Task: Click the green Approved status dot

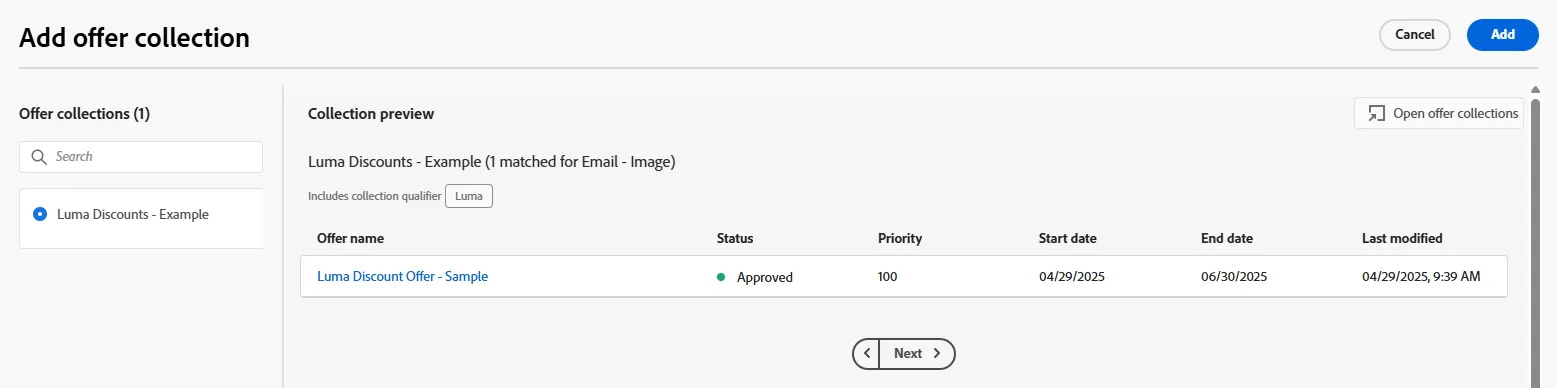Action: point(721,277)
